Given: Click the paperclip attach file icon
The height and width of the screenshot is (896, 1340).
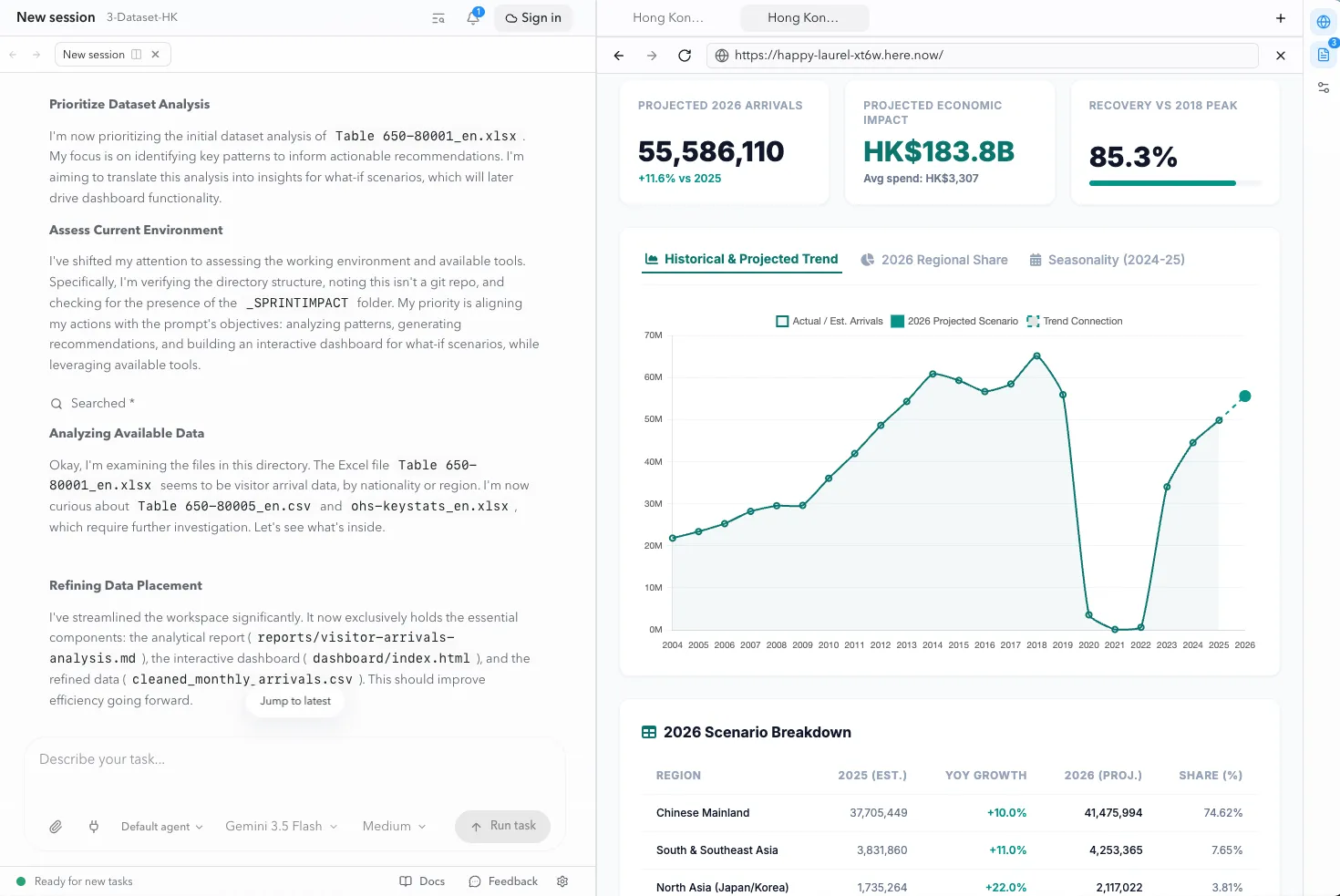Looking at the screenshot, I should (56, 827).
